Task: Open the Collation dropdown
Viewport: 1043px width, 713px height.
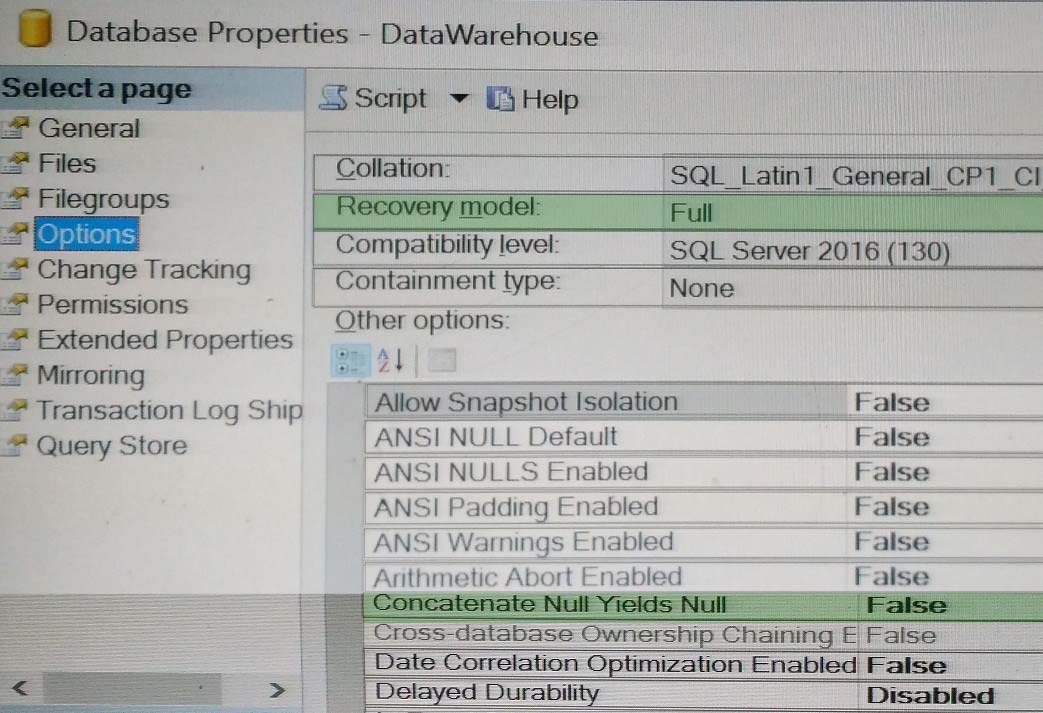Action: point(853,175)
